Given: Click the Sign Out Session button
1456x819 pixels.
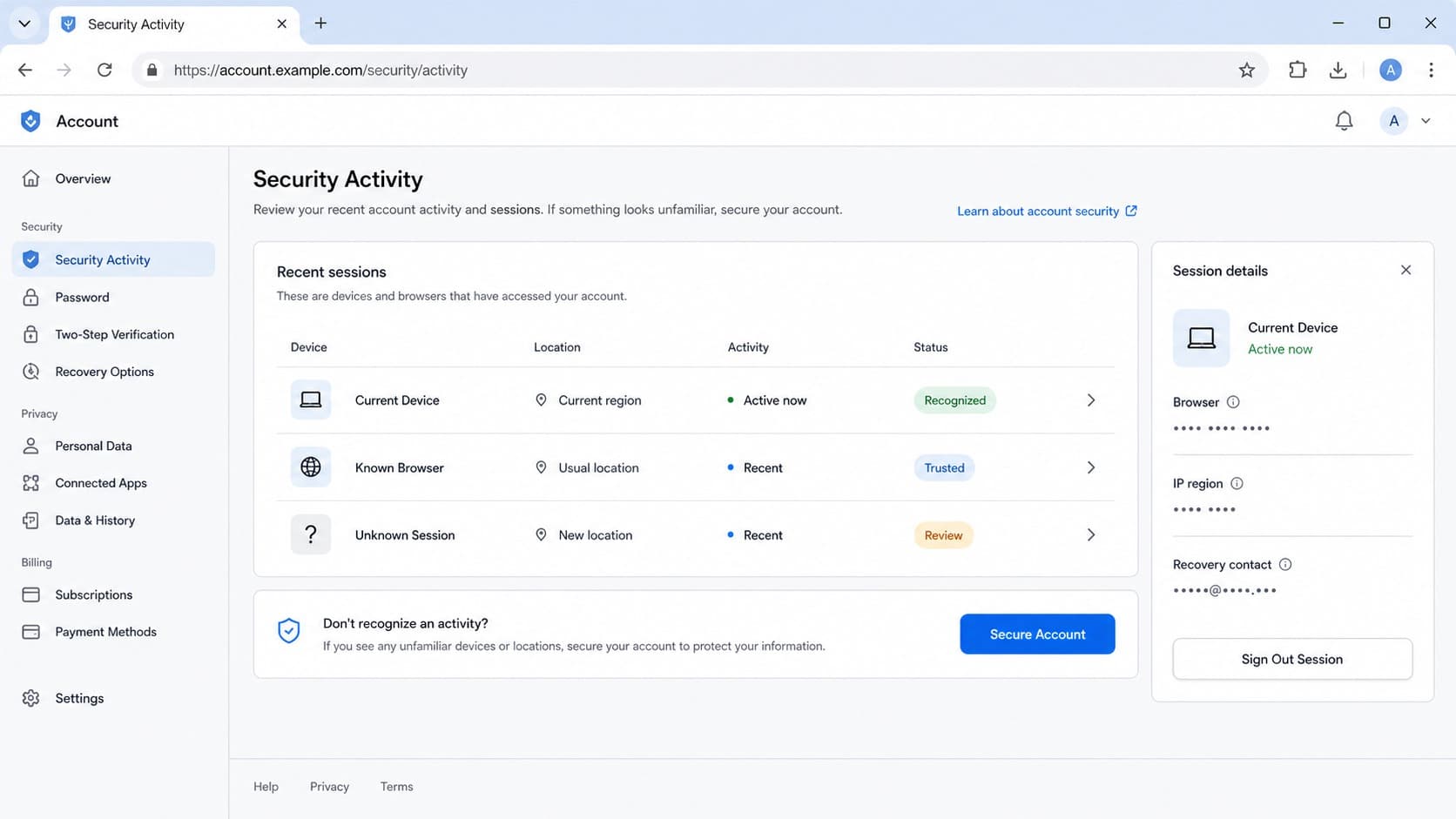Looking at the screenshot, I should coord(1292,659).
